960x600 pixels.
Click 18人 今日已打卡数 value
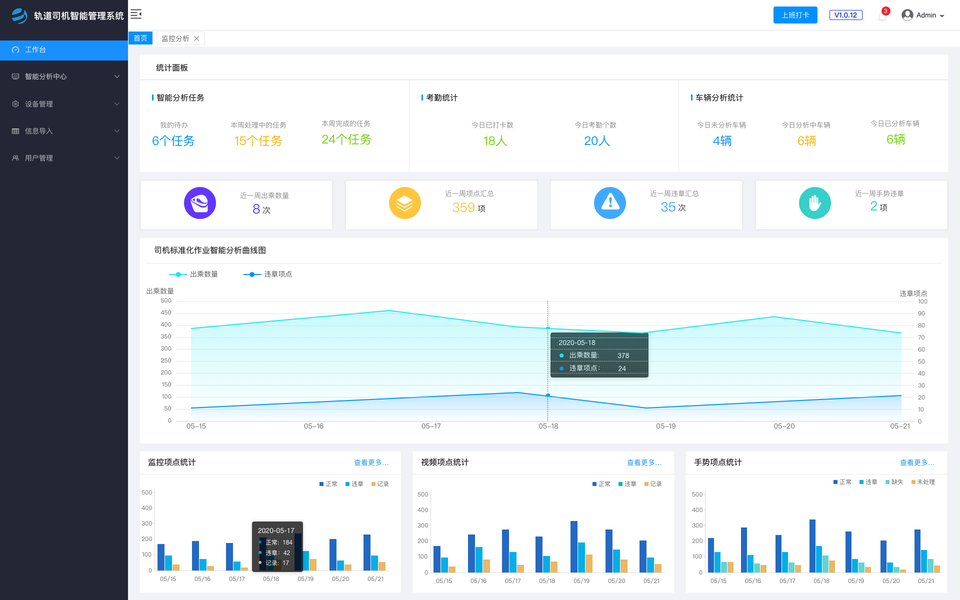point(495,141)
